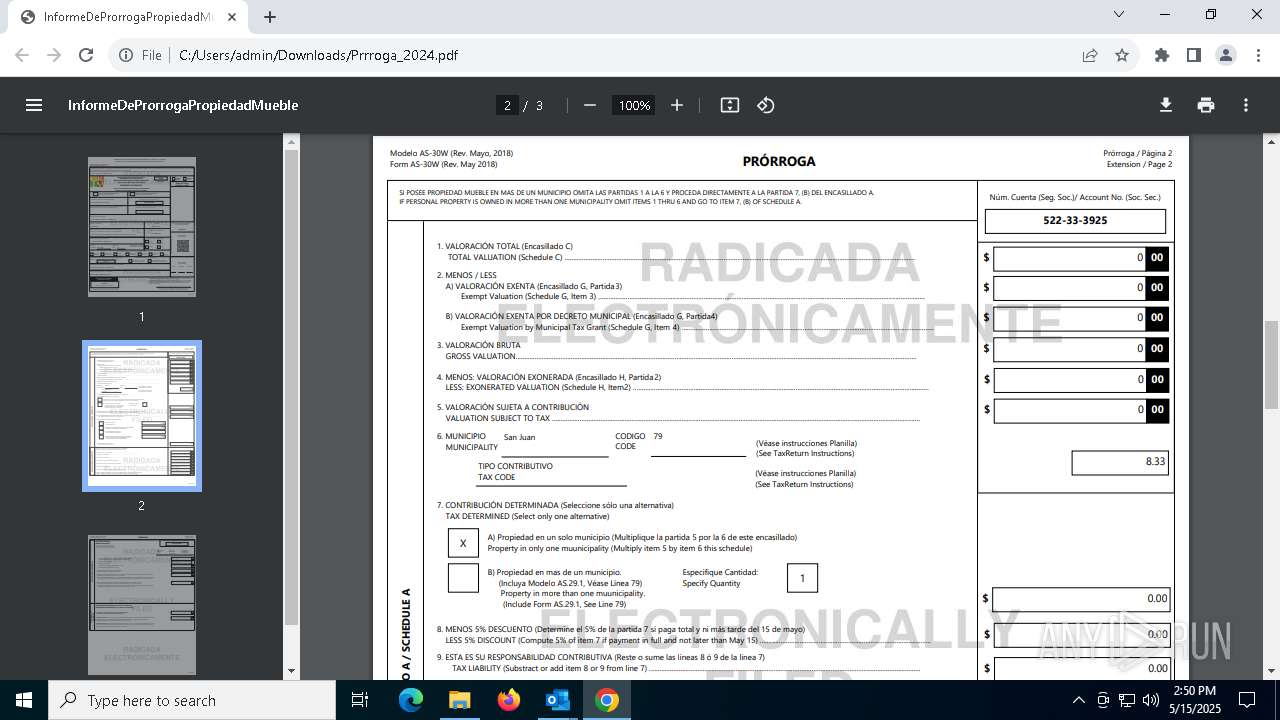Image resolution: width=1280 pixels, height=720 pixels.
Task: Click the thumbnail panel scrollbar
Action: click(292, 388)
